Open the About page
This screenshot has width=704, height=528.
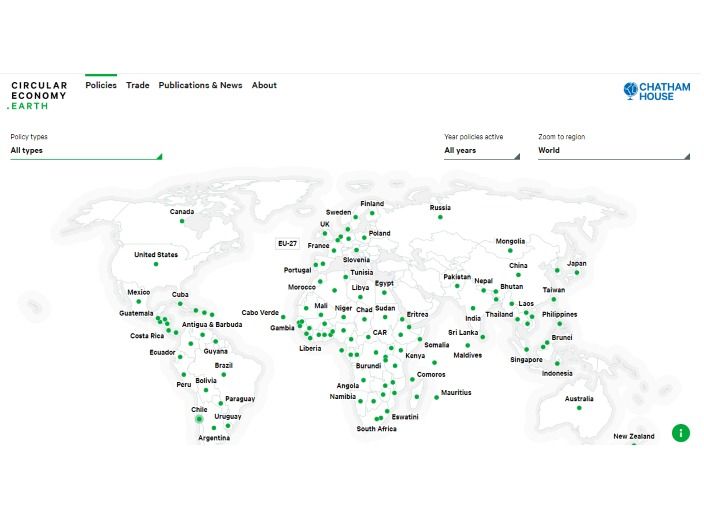point(264,85)
